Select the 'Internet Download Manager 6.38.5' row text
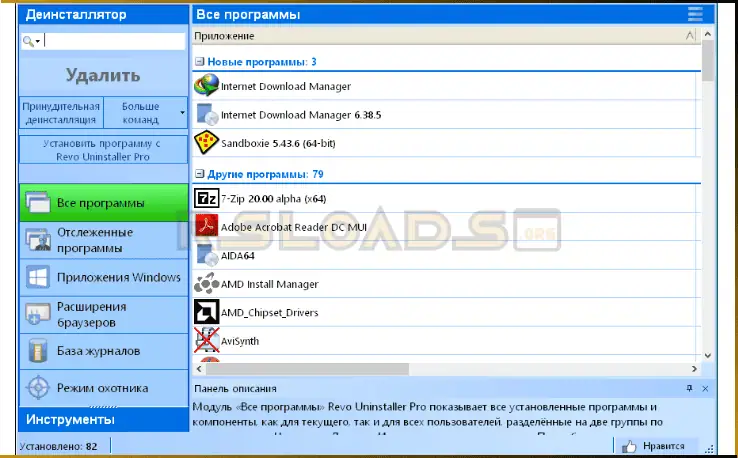 click(301, 115)
